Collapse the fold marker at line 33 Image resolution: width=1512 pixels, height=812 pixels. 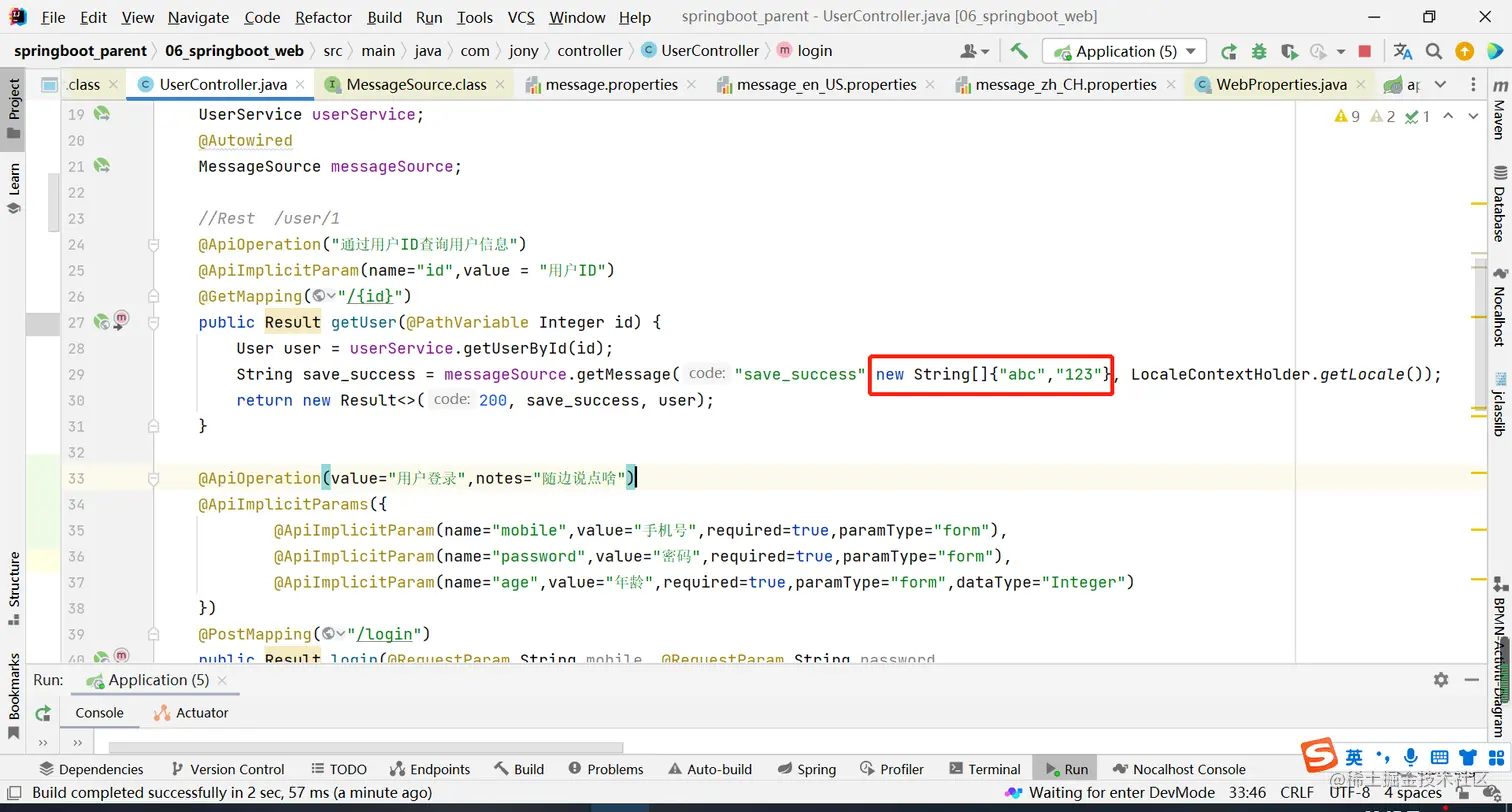pyautogui.click(x=153, y=478)
